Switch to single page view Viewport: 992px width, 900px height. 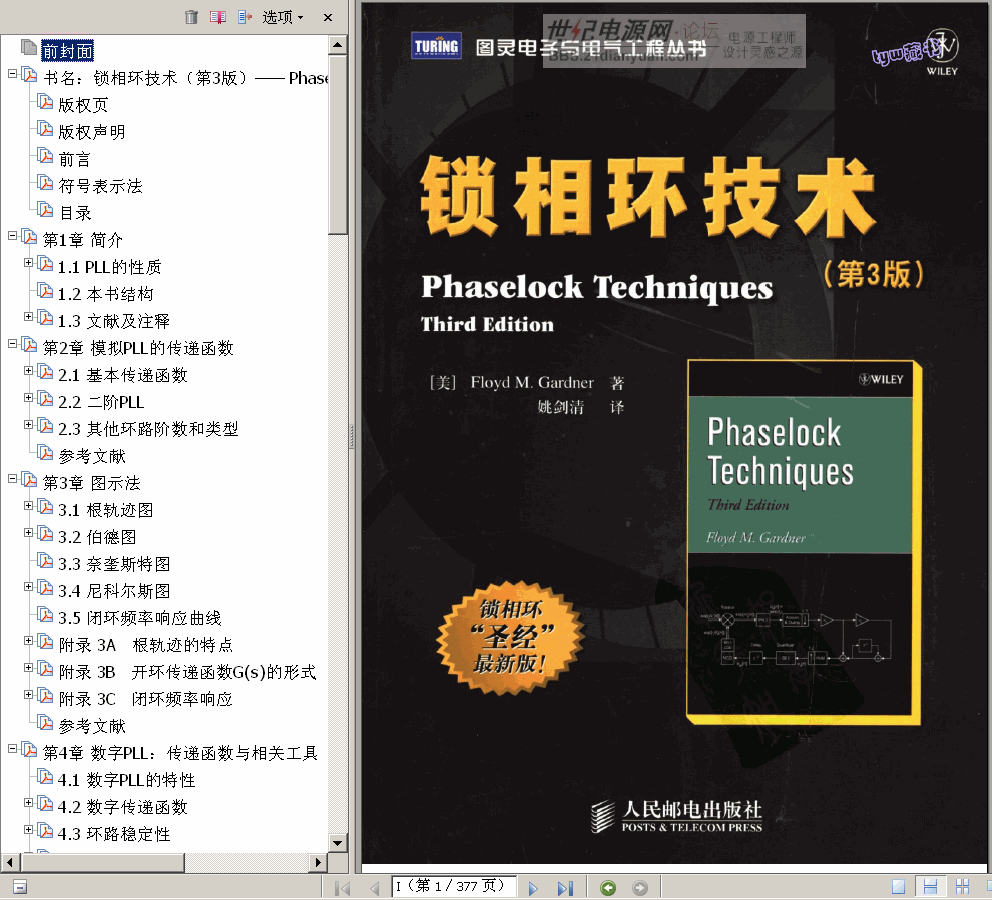coord(898,887)
